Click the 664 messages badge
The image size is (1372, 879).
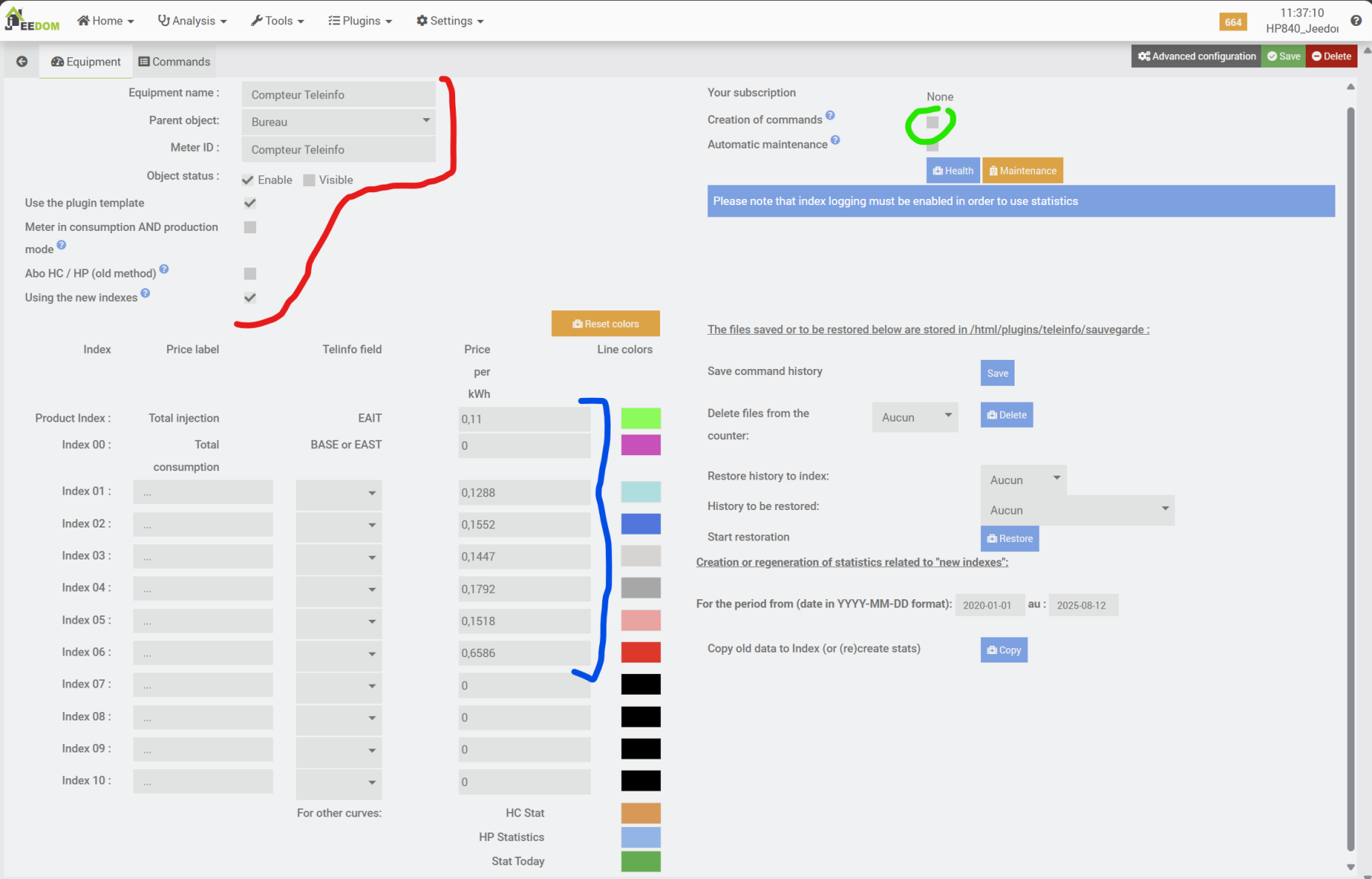coord(1233,22)
